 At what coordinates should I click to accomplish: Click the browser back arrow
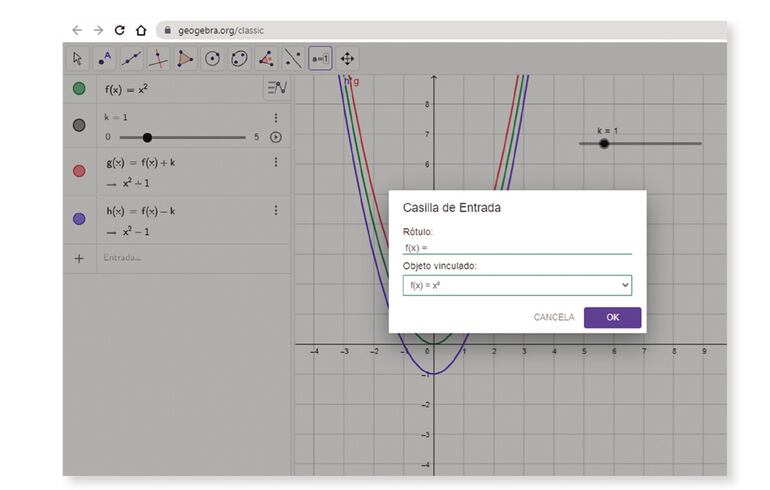pyautogui.click(x=77, y=30)
